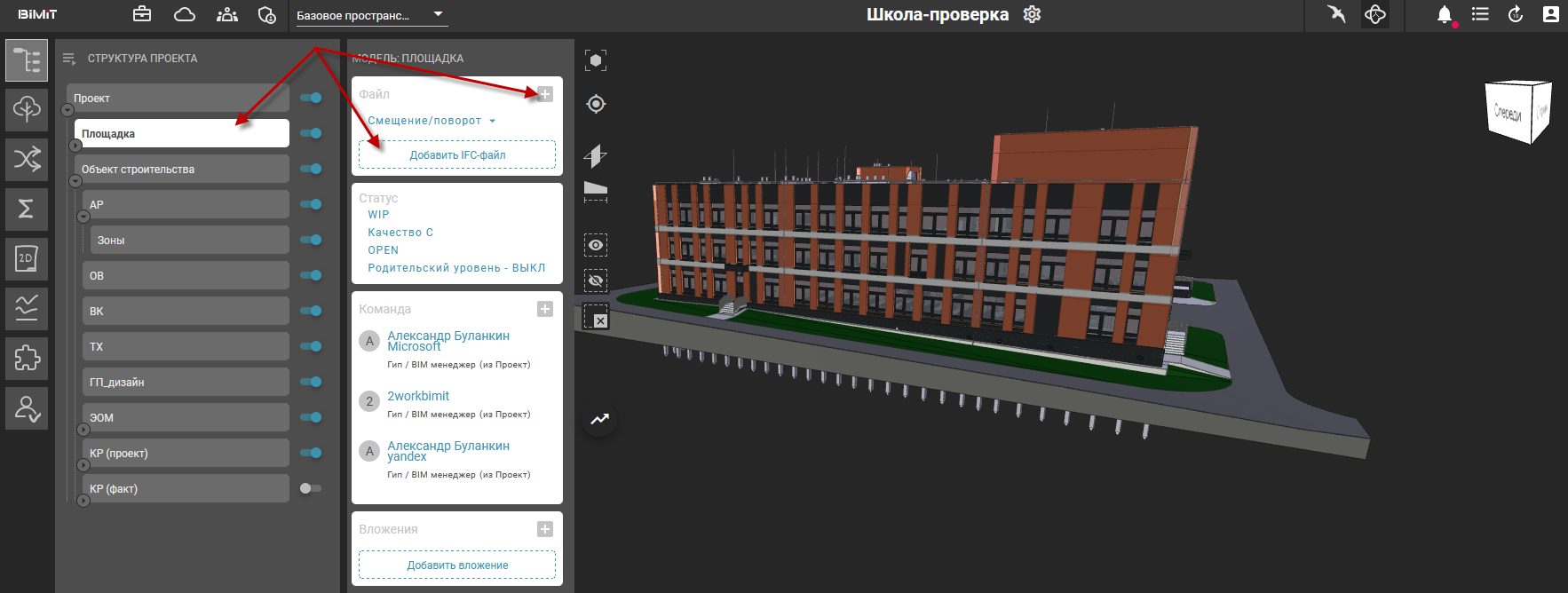Screen dimensions: 1568x593
Task: Select Объект строительства tree item
Action: pos(181,169)
